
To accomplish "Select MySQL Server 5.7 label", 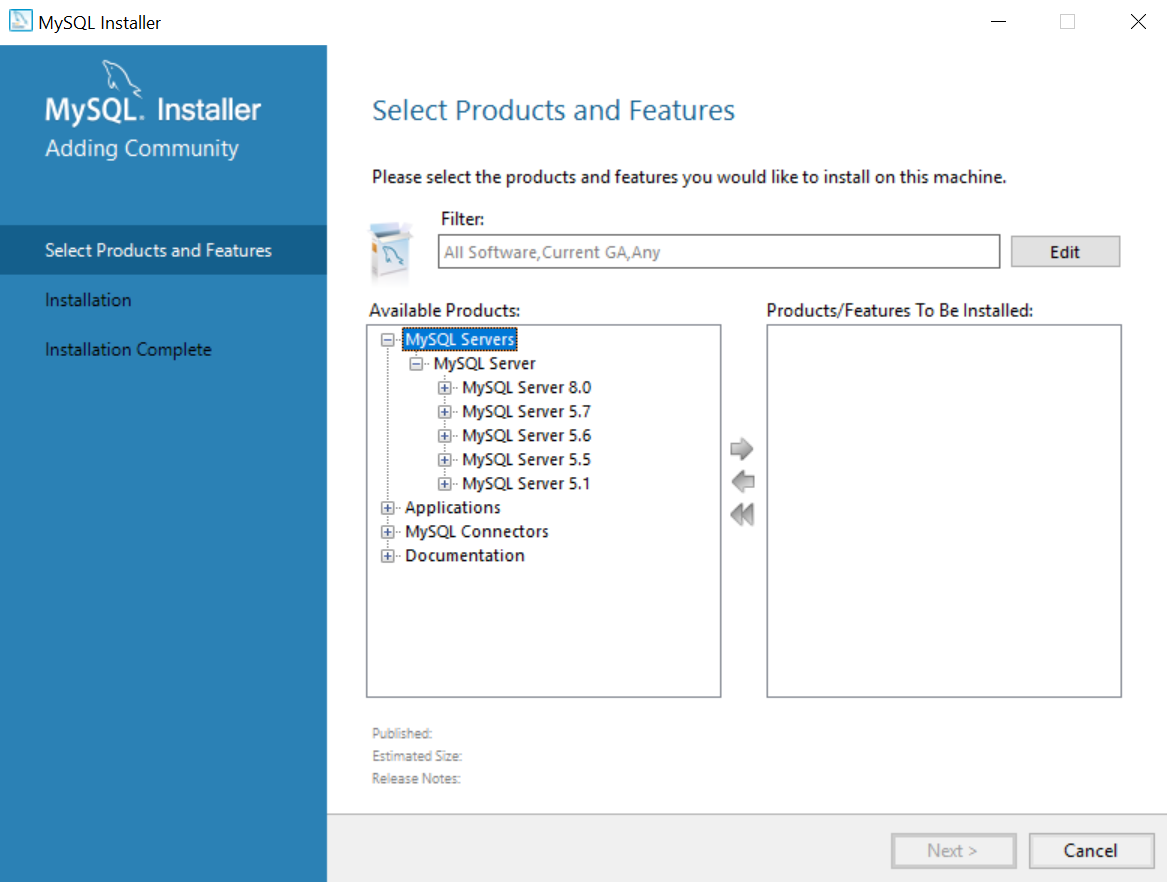I will click(x=526, y=412).
